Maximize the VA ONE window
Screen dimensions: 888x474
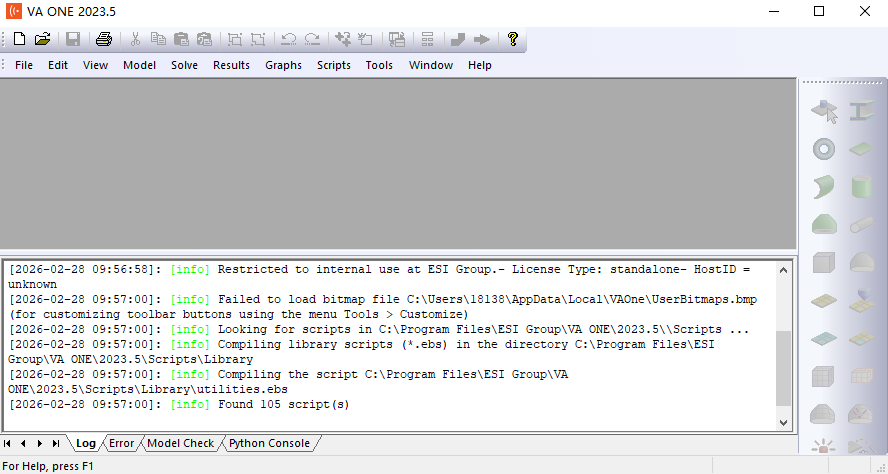[819, 11]
